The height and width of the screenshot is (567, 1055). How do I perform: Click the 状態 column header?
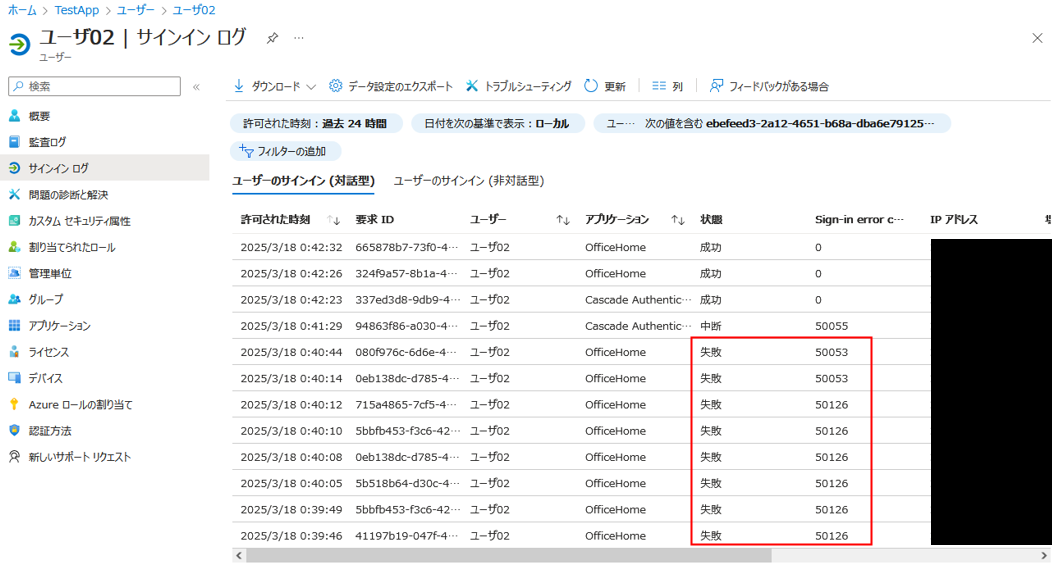(711, 220)
